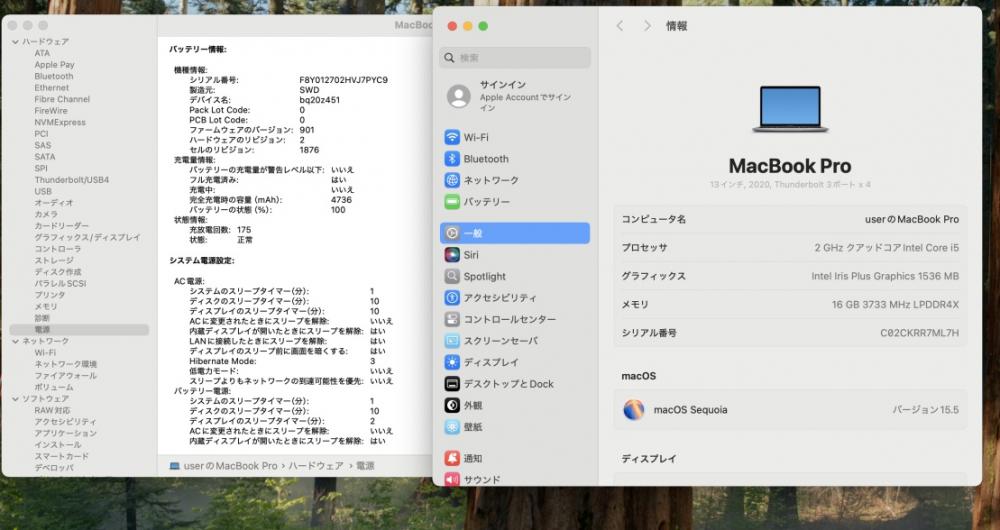Click the macOS Sequoia logo icon
Viewport: 1000px width, 530px height.
tap(634, 409)
